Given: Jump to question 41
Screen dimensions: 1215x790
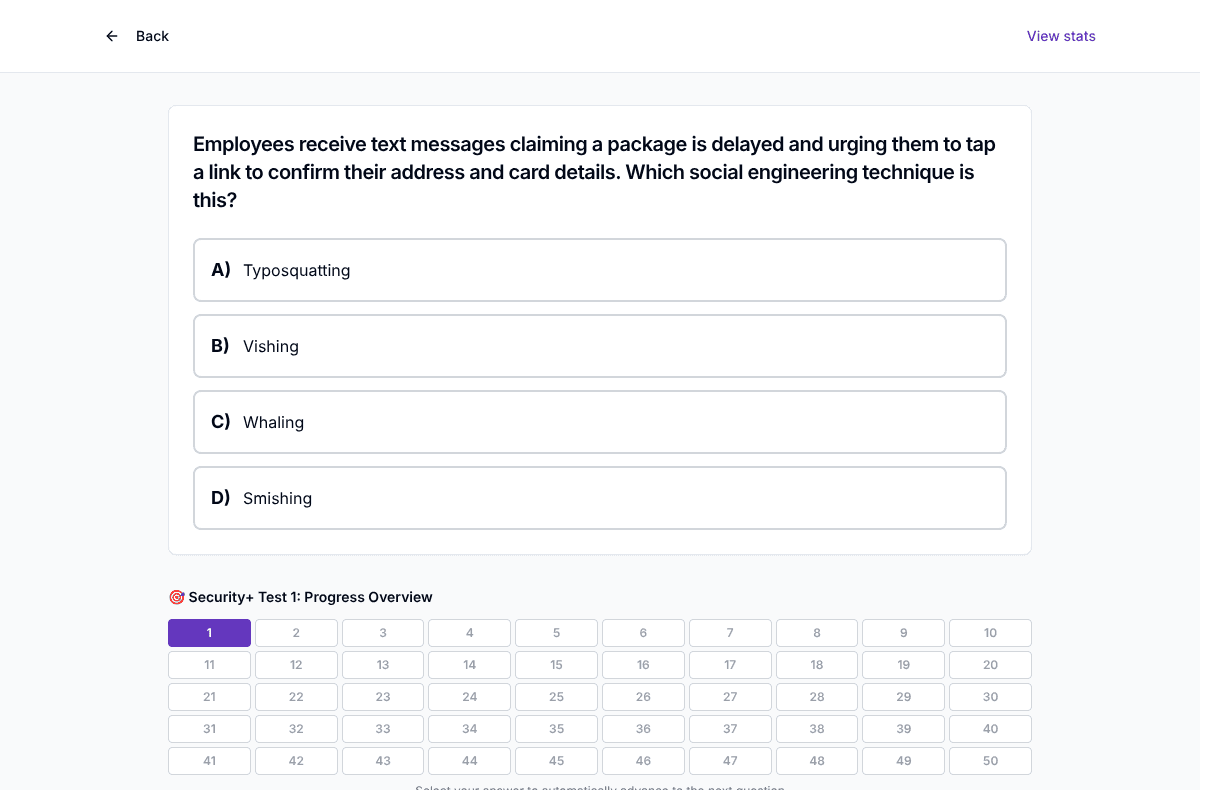Looking at the screenshot, I should [x=209, y=761].
